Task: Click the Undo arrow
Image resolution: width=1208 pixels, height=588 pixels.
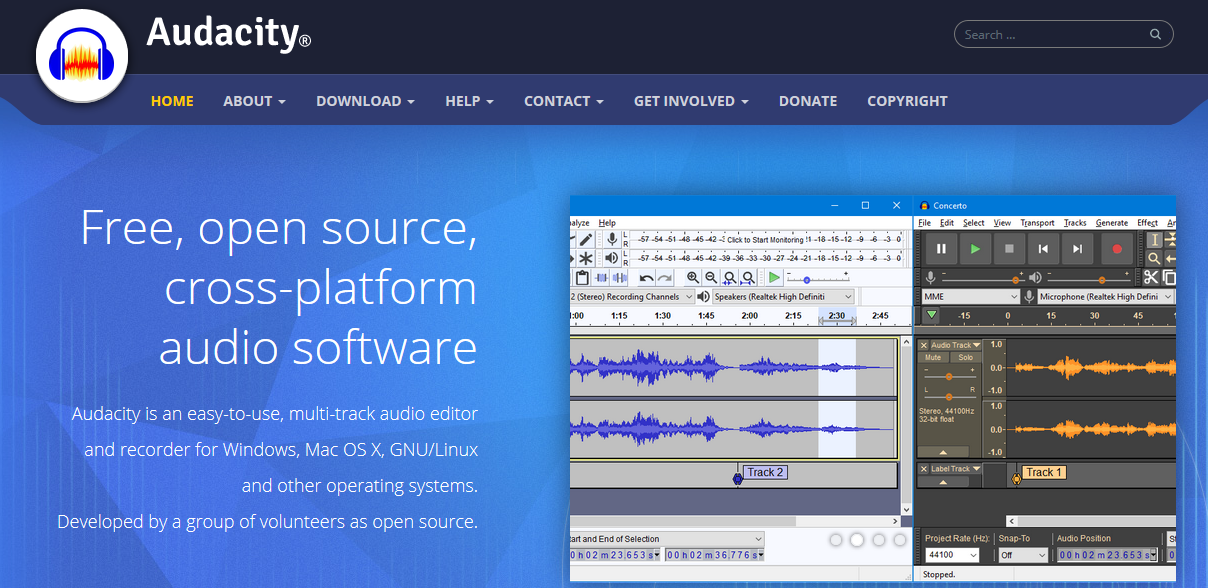Action: [647, 278]
